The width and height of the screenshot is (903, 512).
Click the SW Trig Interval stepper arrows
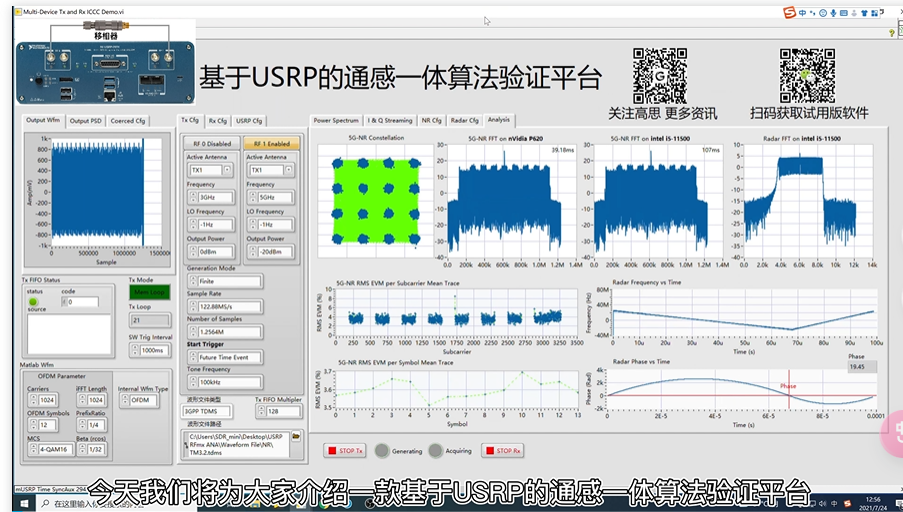pyautogui.click(x=135, y=350)
